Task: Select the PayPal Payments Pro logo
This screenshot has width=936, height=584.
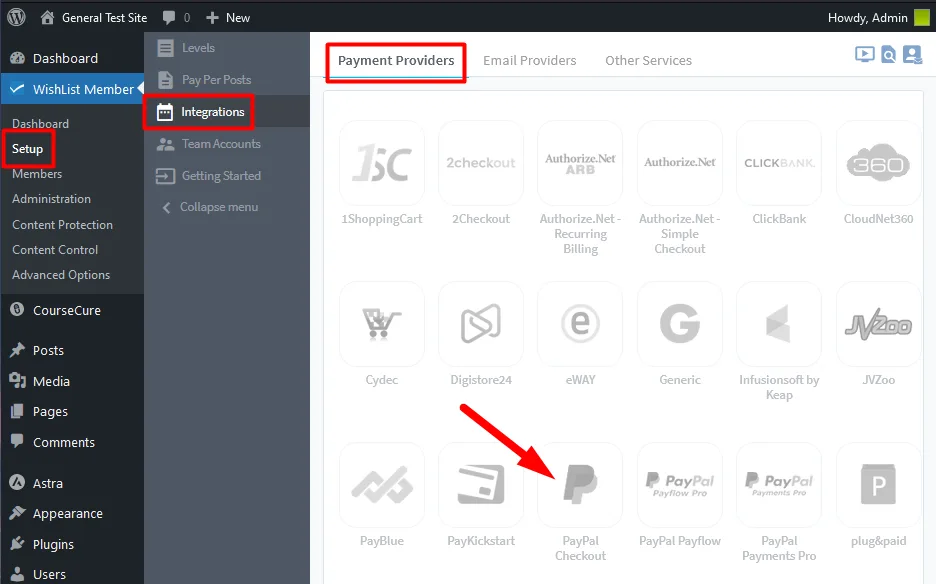Action: tap(779, 484)
